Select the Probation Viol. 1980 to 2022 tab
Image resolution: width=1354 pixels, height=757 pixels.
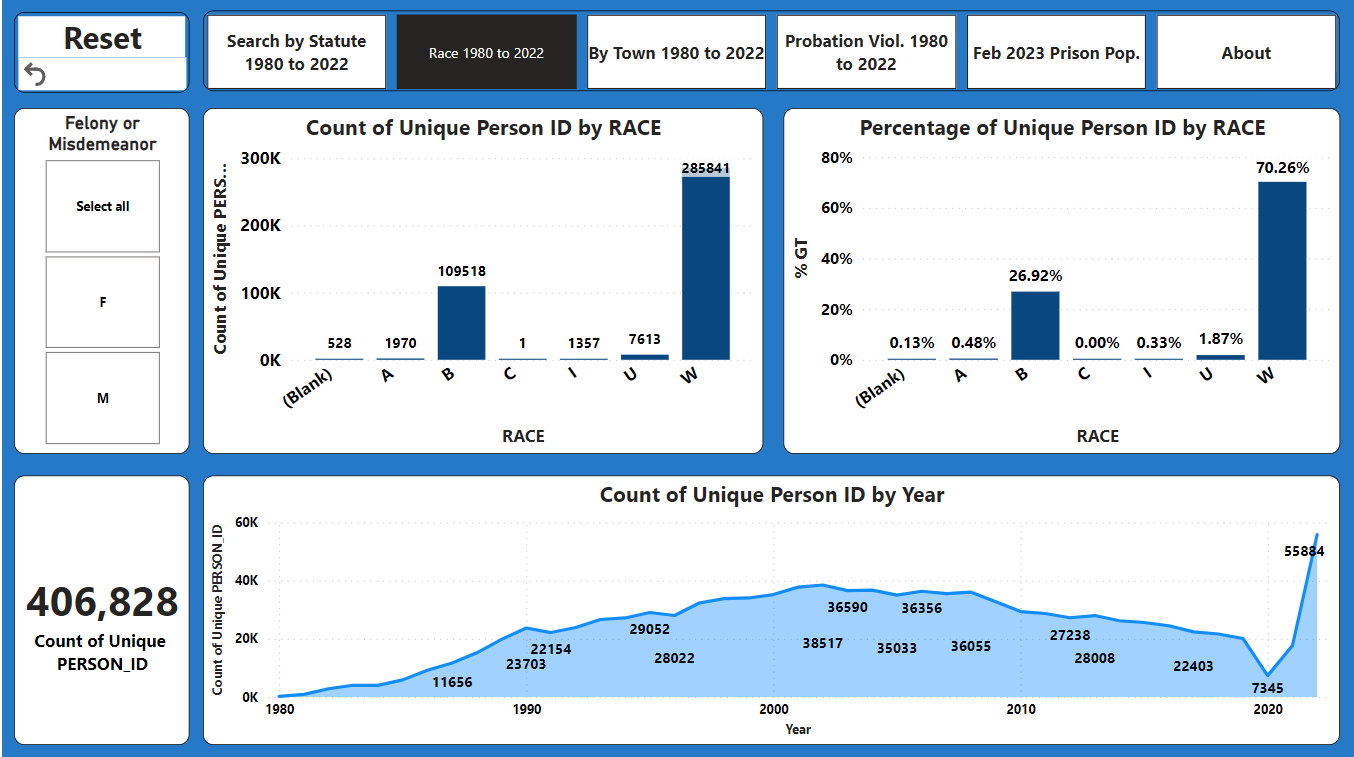click(866, 51)
